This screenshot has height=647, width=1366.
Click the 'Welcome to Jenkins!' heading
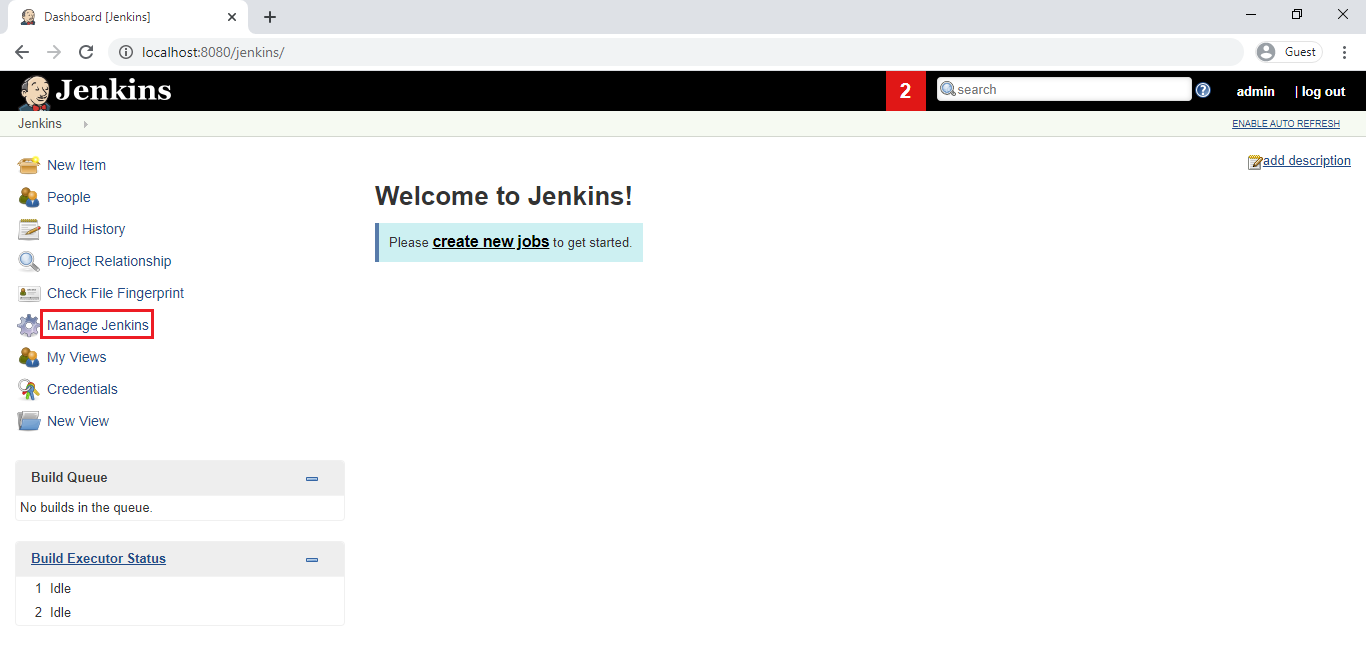503,196
